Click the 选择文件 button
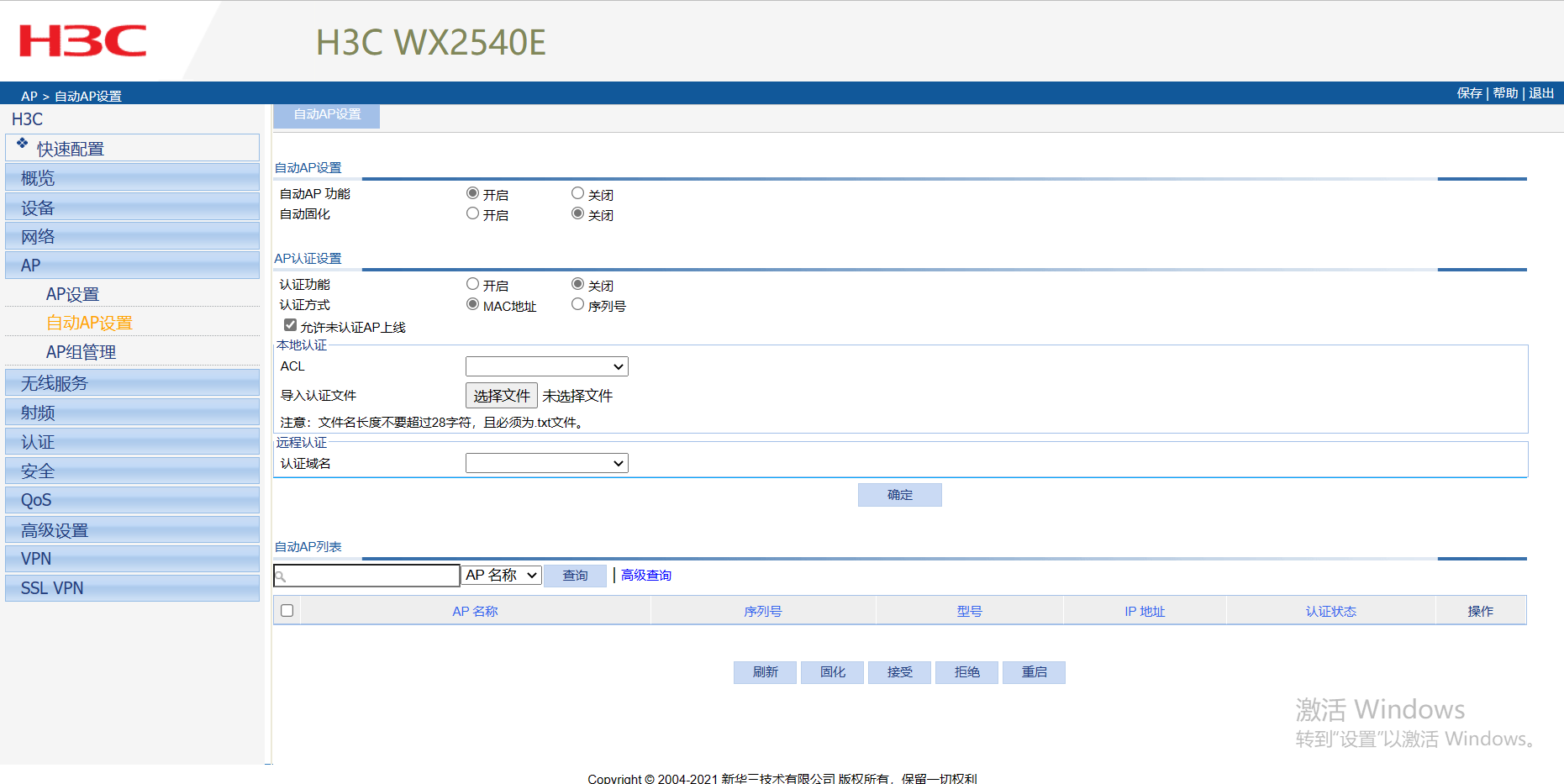 click(x=502, y=396)
